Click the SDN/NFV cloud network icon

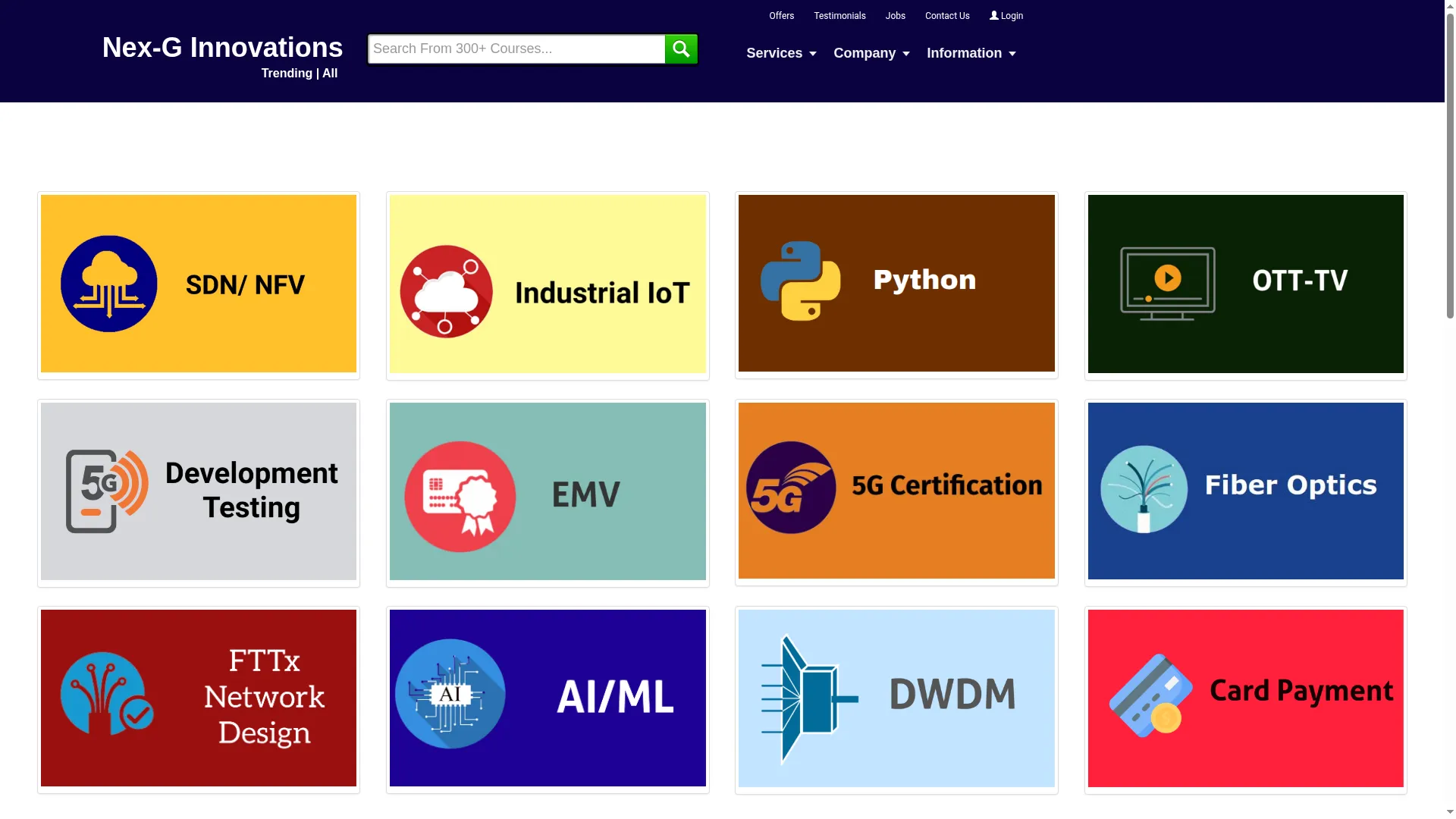(109, 284)
